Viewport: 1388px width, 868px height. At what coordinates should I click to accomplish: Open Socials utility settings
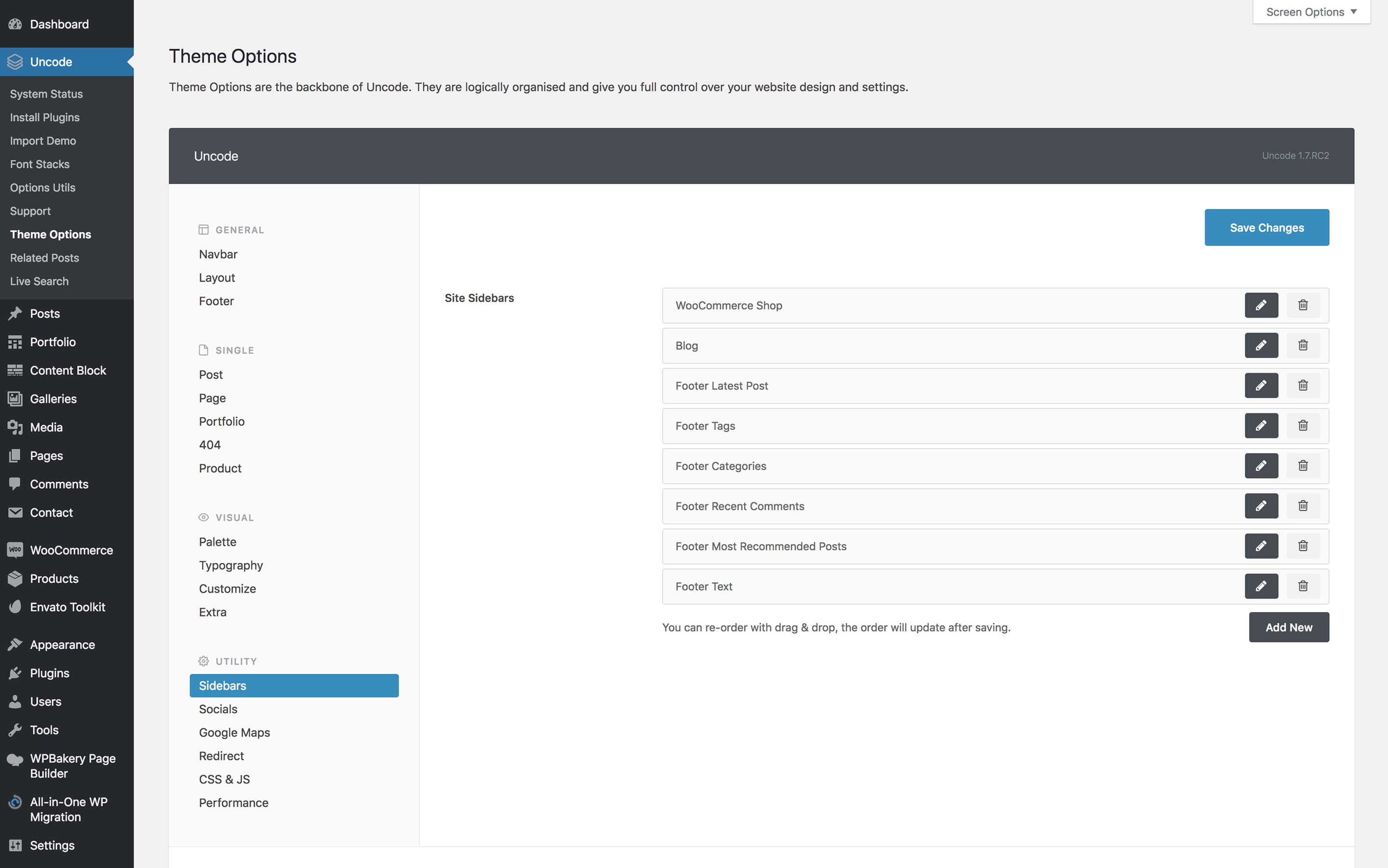tap(218, 709)
